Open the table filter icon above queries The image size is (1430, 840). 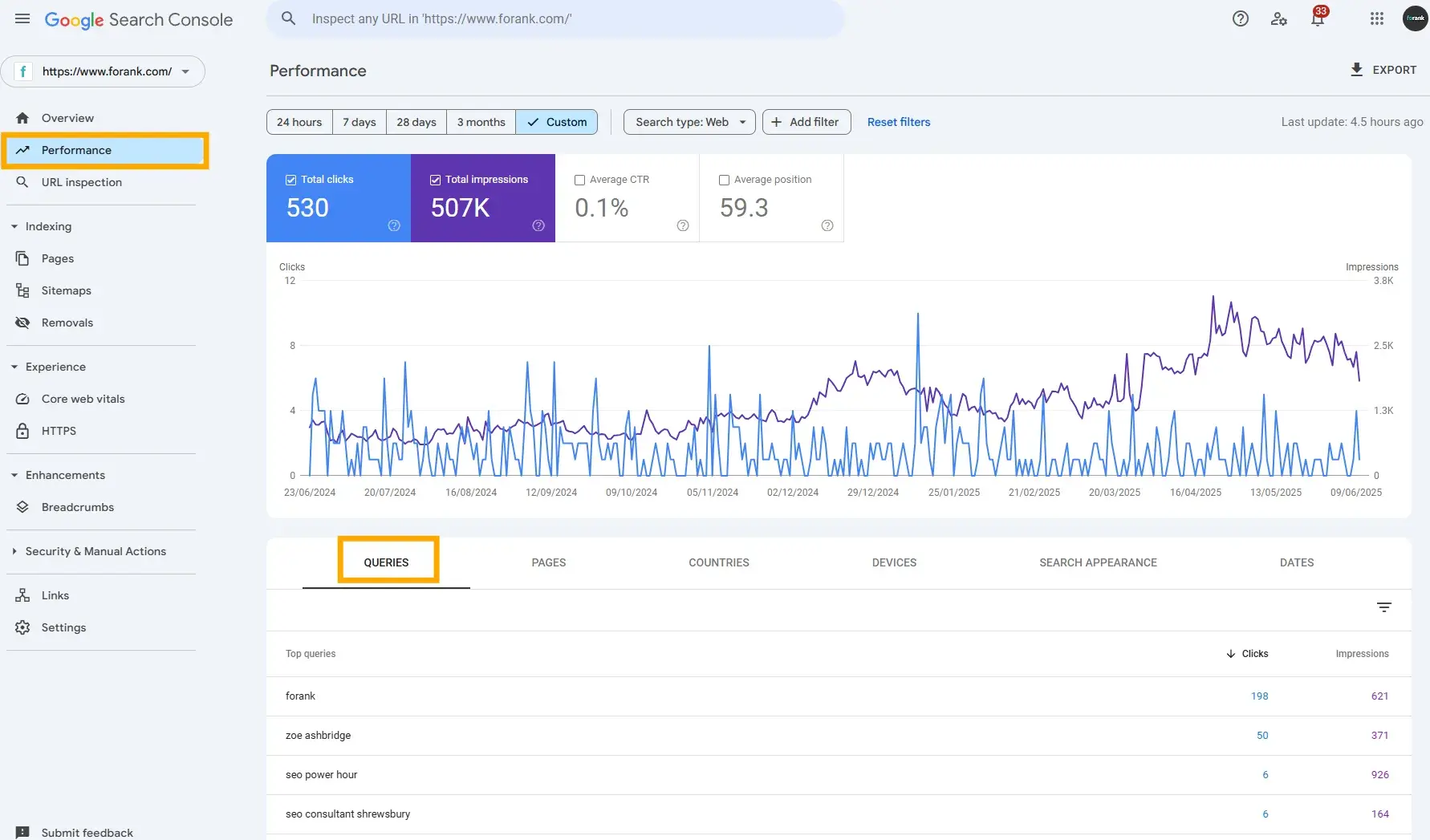pos(1384,607)
